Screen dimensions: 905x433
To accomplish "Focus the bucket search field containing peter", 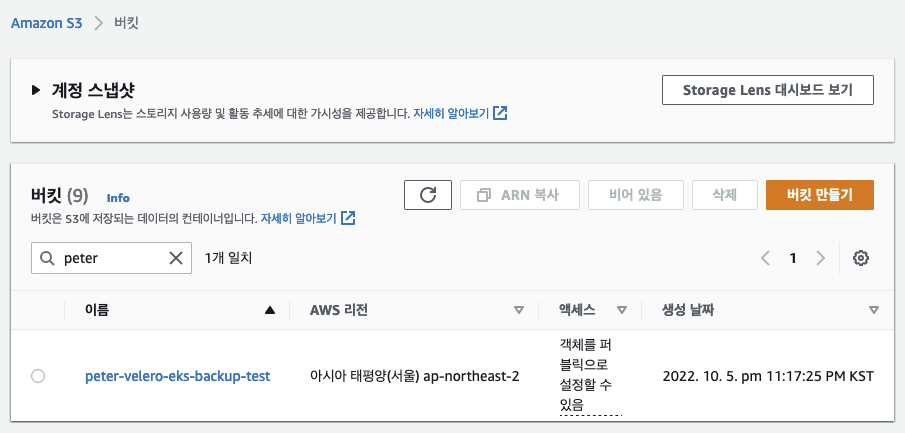I will pos(111,258).
